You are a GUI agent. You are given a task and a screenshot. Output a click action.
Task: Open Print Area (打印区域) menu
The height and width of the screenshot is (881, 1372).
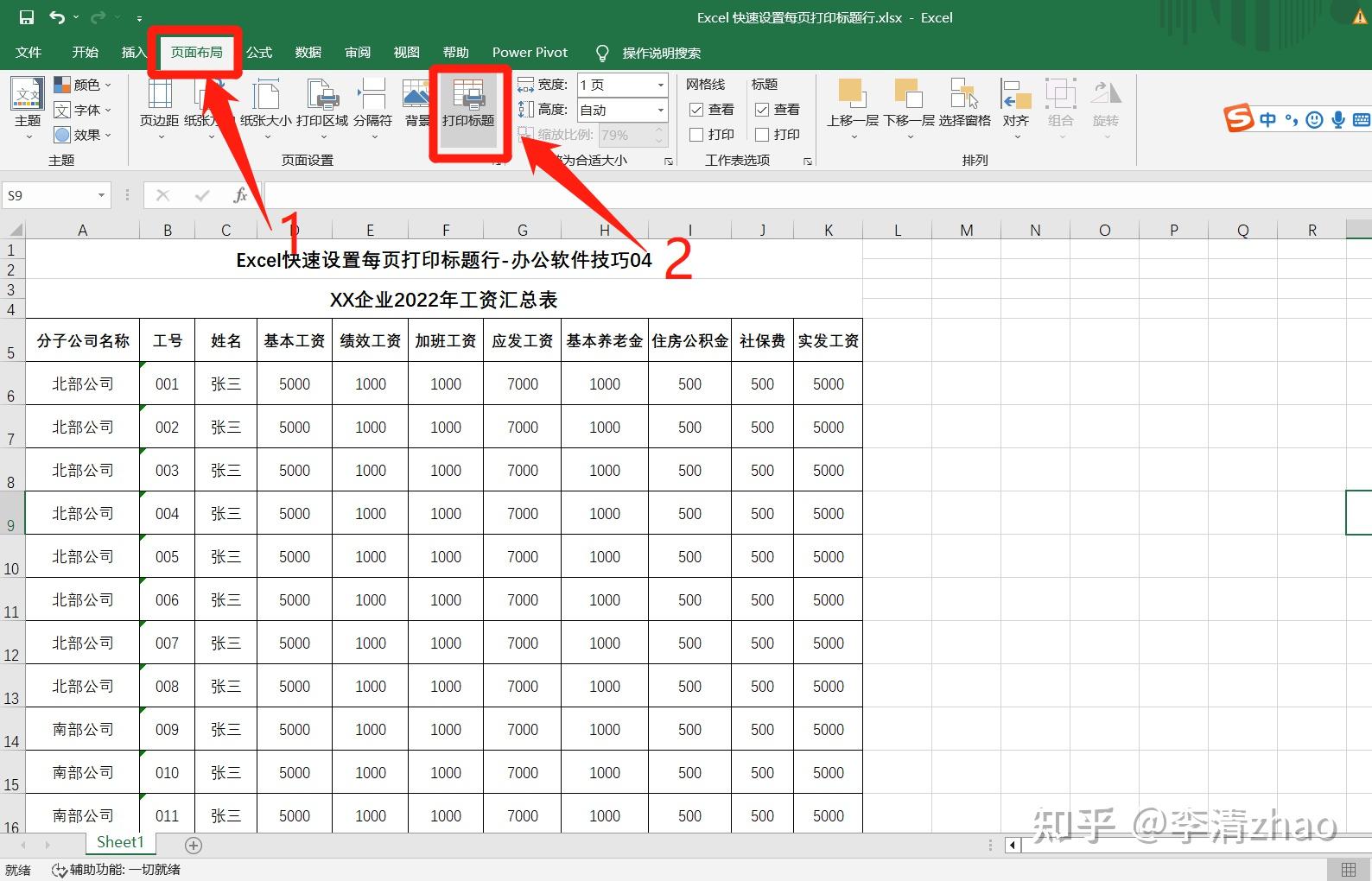[x=322, y=109]
